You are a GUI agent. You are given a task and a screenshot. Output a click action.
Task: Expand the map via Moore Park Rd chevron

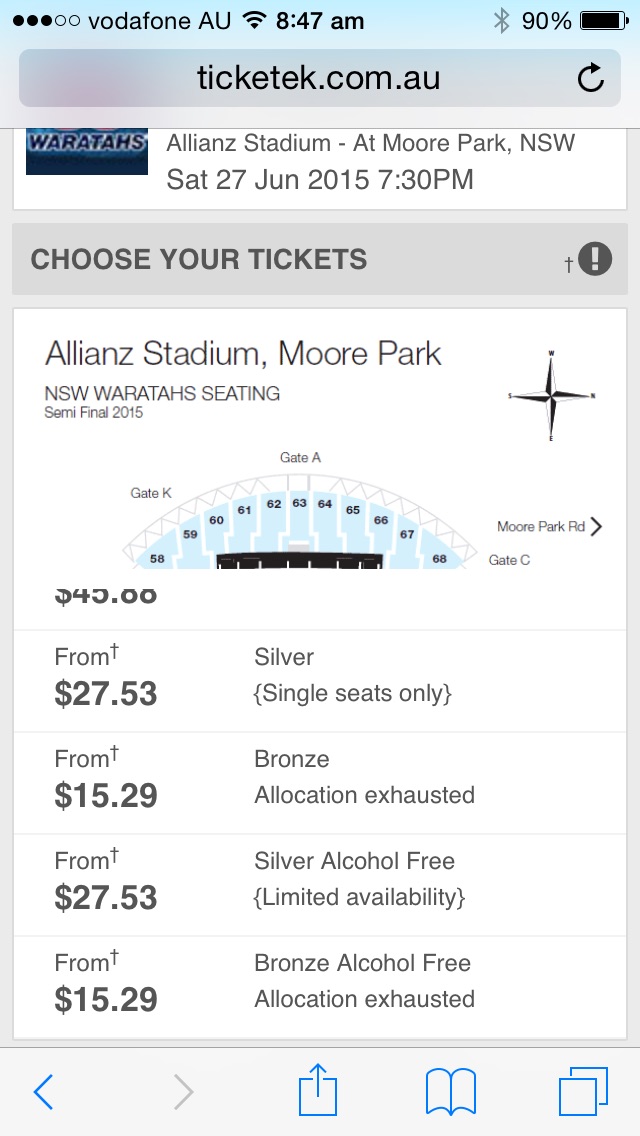click(x=596, y=527)
